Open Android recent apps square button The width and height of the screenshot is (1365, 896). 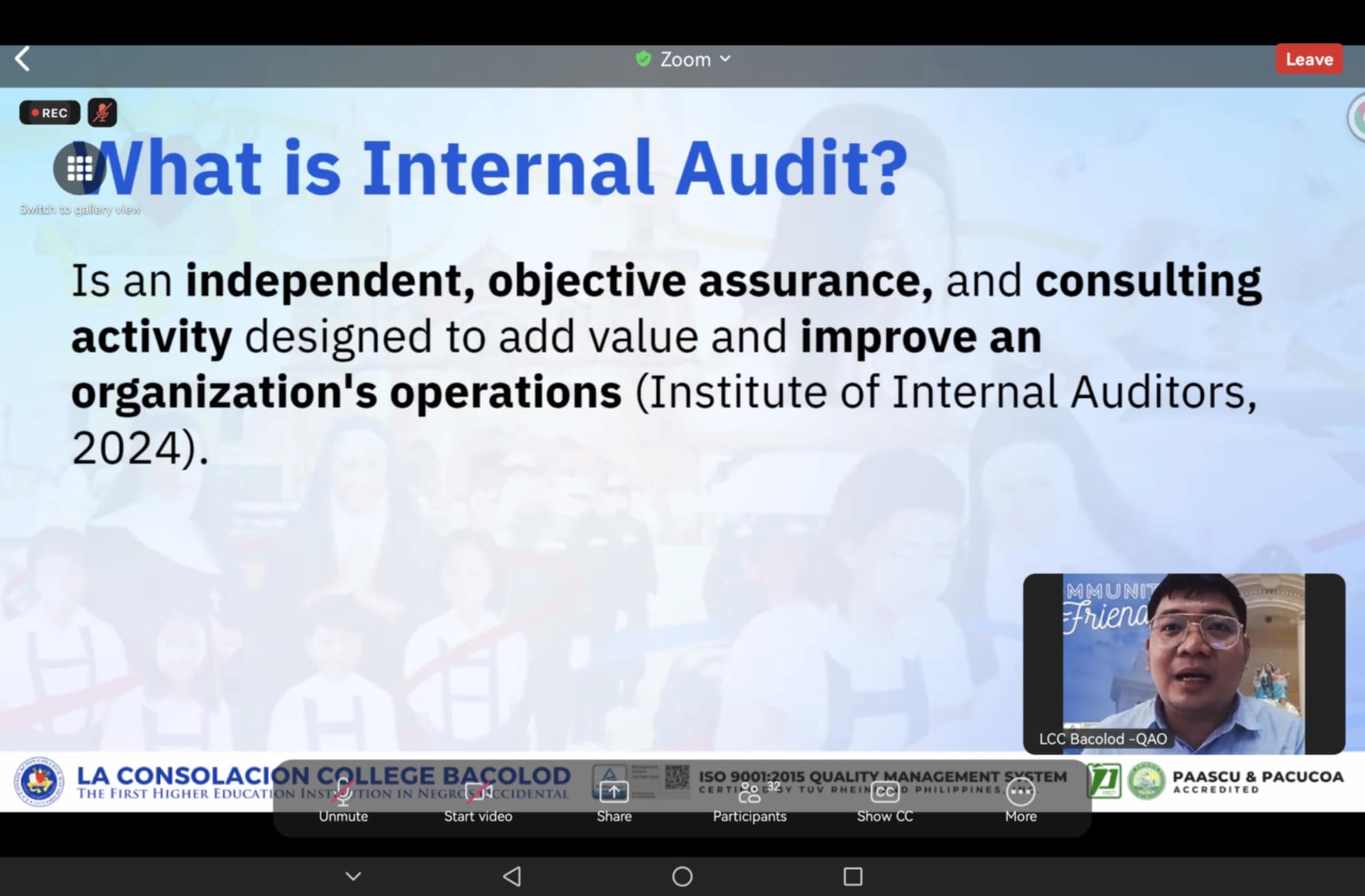(x=852, y=876)
